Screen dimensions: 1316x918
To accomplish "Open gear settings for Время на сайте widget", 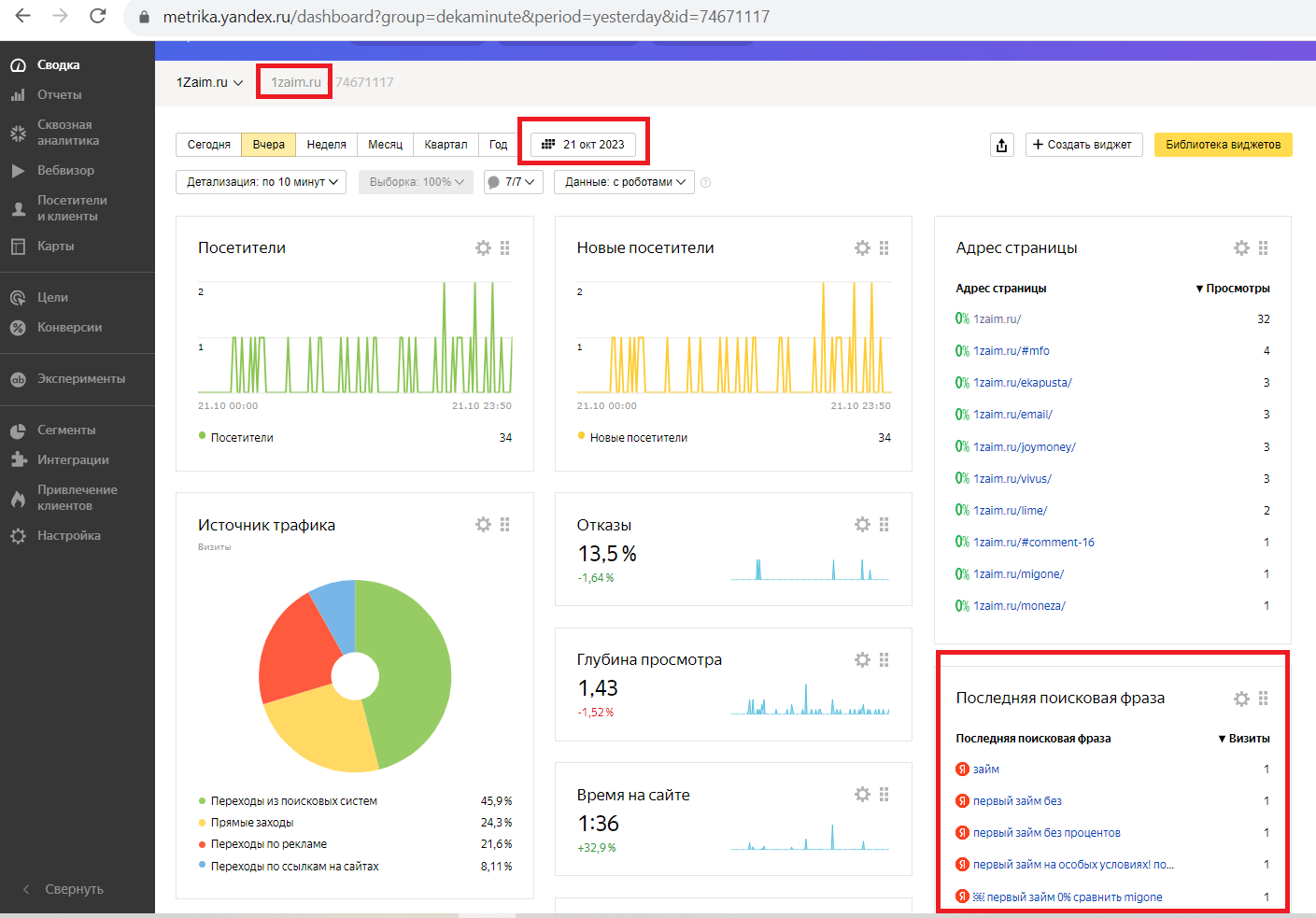I will click(862, 795).
